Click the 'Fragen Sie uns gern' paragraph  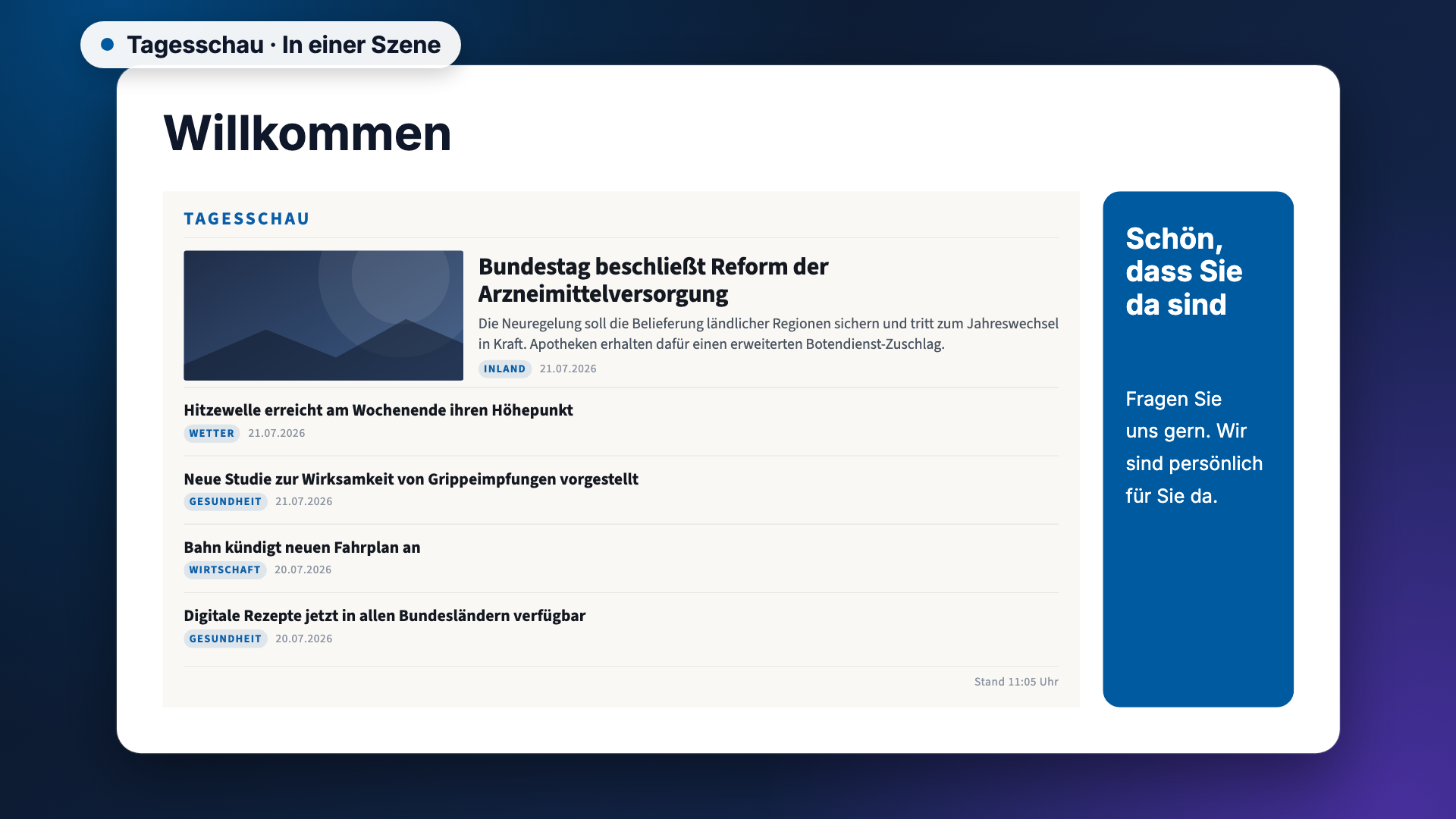(x=1194, y=447)
